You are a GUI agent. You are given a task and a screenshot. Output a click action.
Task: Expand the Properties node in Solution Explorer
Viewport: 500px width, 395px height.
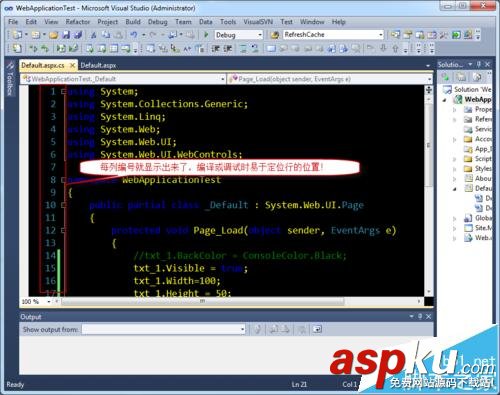point(455,110)
